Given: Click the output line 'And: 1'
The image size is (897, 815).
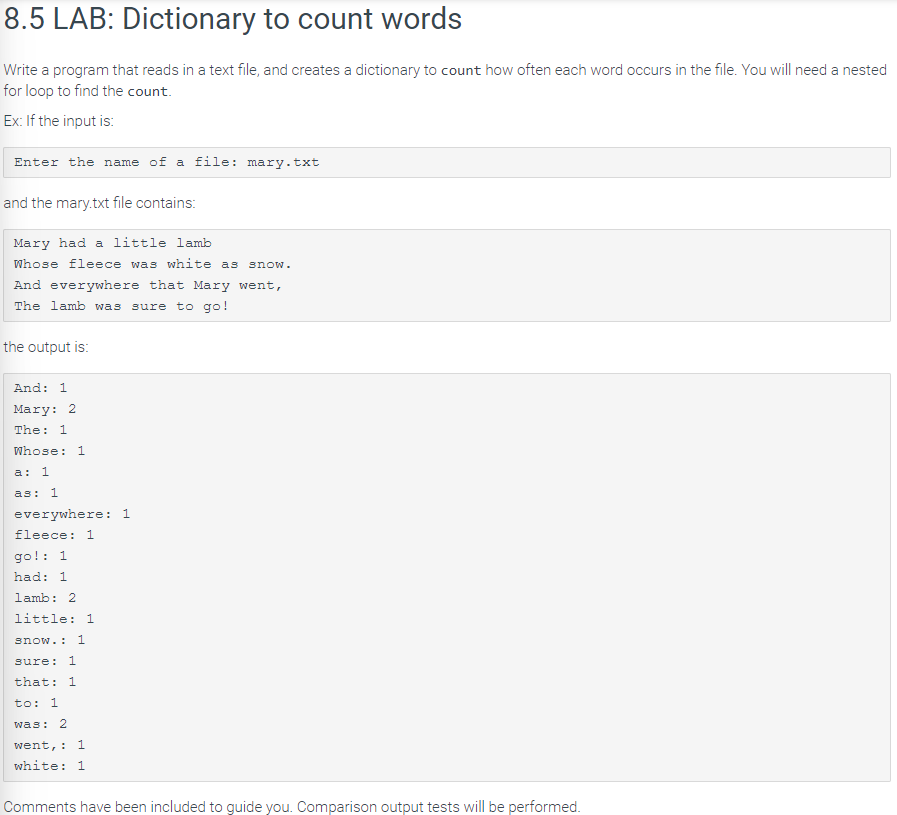Looking at the screenshot, I should point(41,388).
